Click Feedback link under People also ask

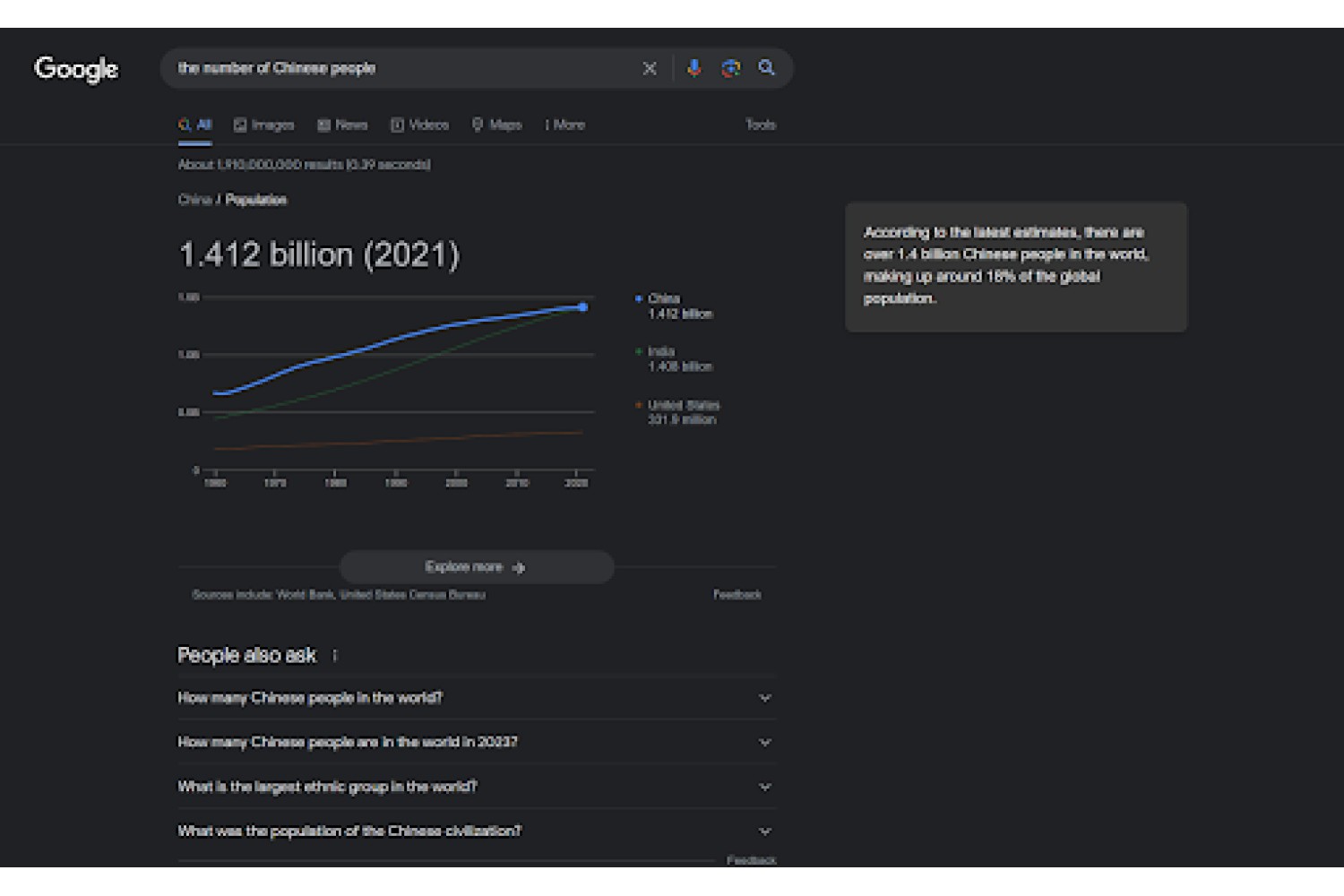751,860
